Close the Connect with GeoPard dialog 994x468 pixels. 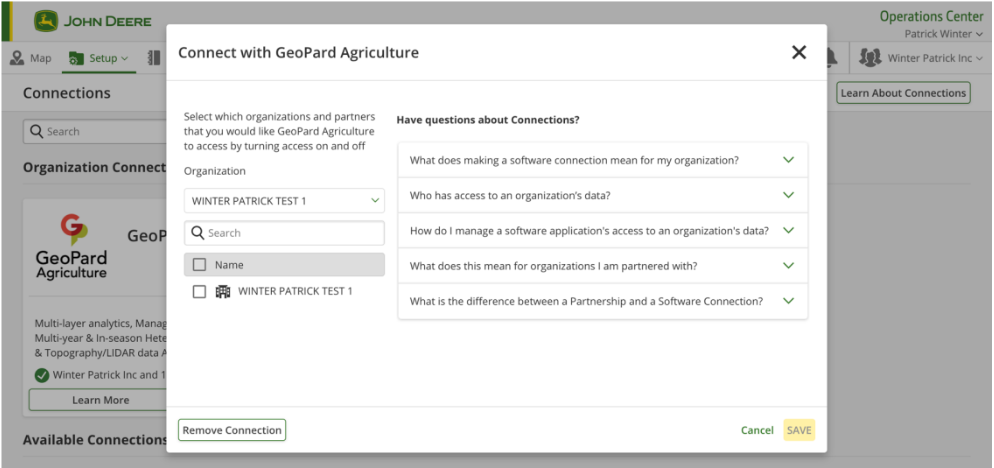799,53
